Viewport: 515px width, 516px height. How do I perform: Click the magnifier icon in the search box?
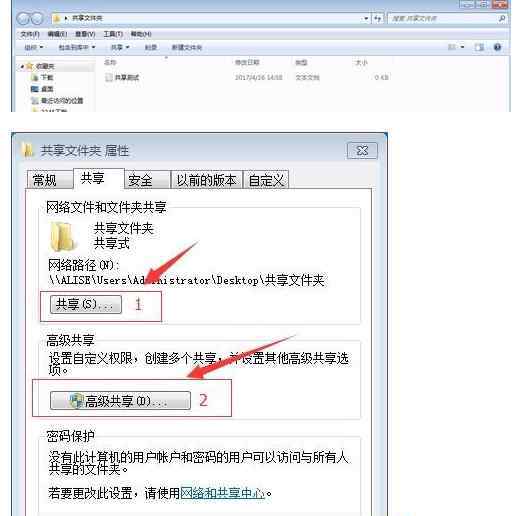coord(502,18)
